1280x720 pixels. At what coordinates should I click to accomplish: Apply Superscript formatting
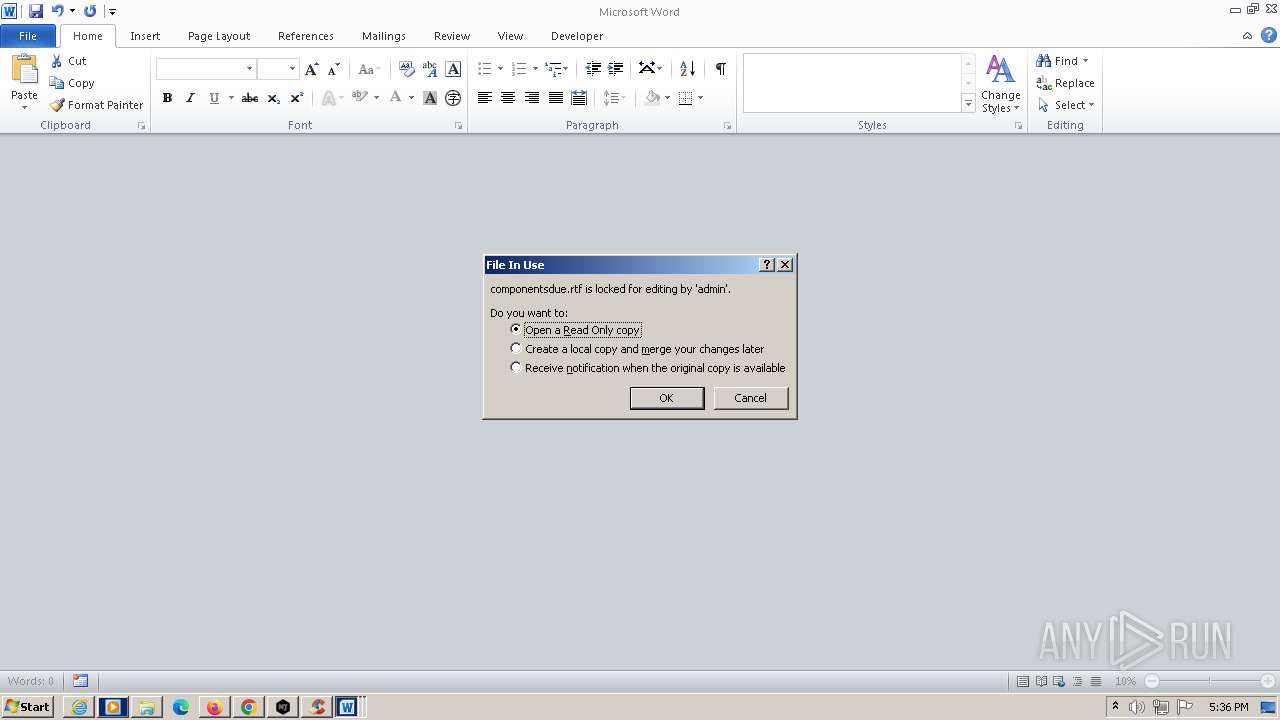point(297,98)
